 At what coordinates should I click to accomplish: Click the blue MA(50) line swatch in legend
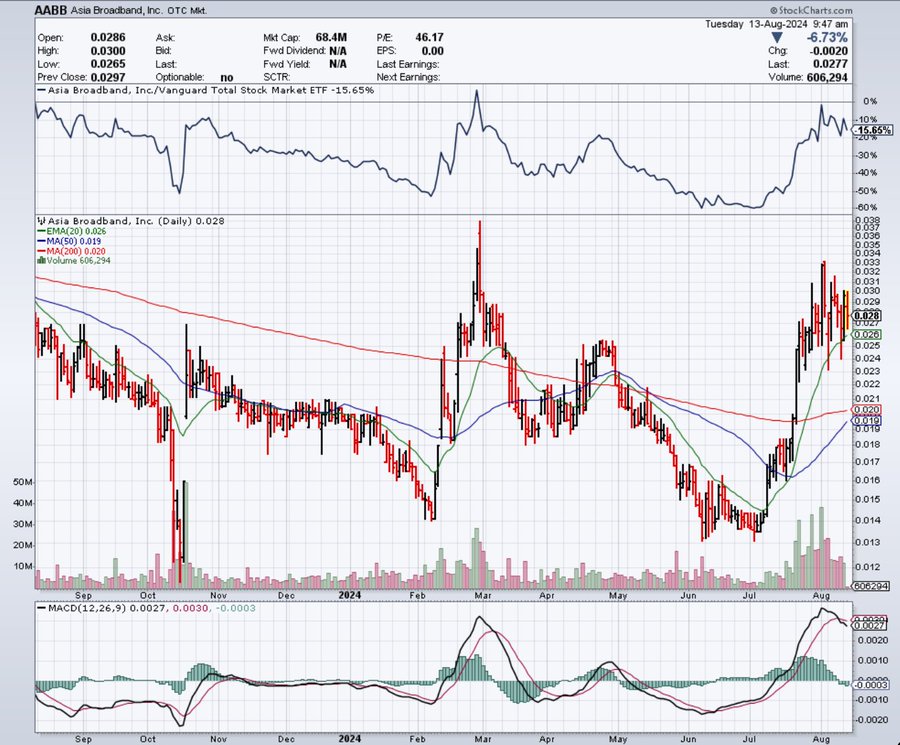click(42, 242)
